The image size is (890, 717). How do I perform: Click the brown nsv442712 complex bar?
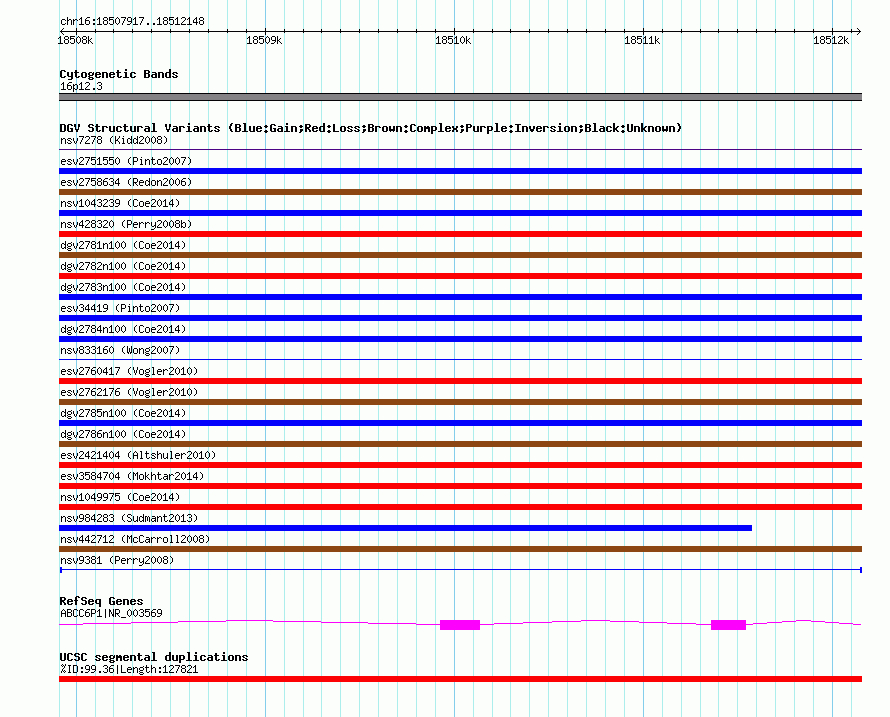460,549
